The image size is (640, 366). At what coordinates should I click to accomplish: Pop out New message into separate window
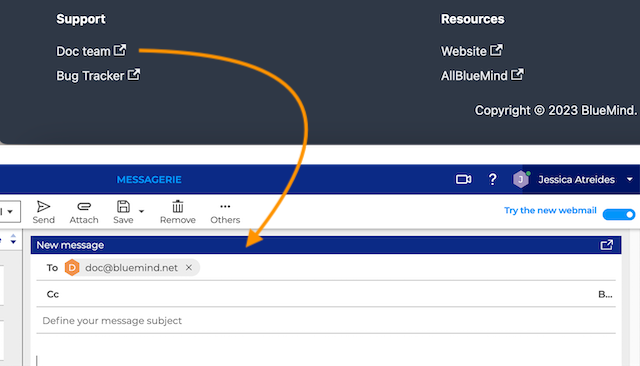[x=607, y=245]
